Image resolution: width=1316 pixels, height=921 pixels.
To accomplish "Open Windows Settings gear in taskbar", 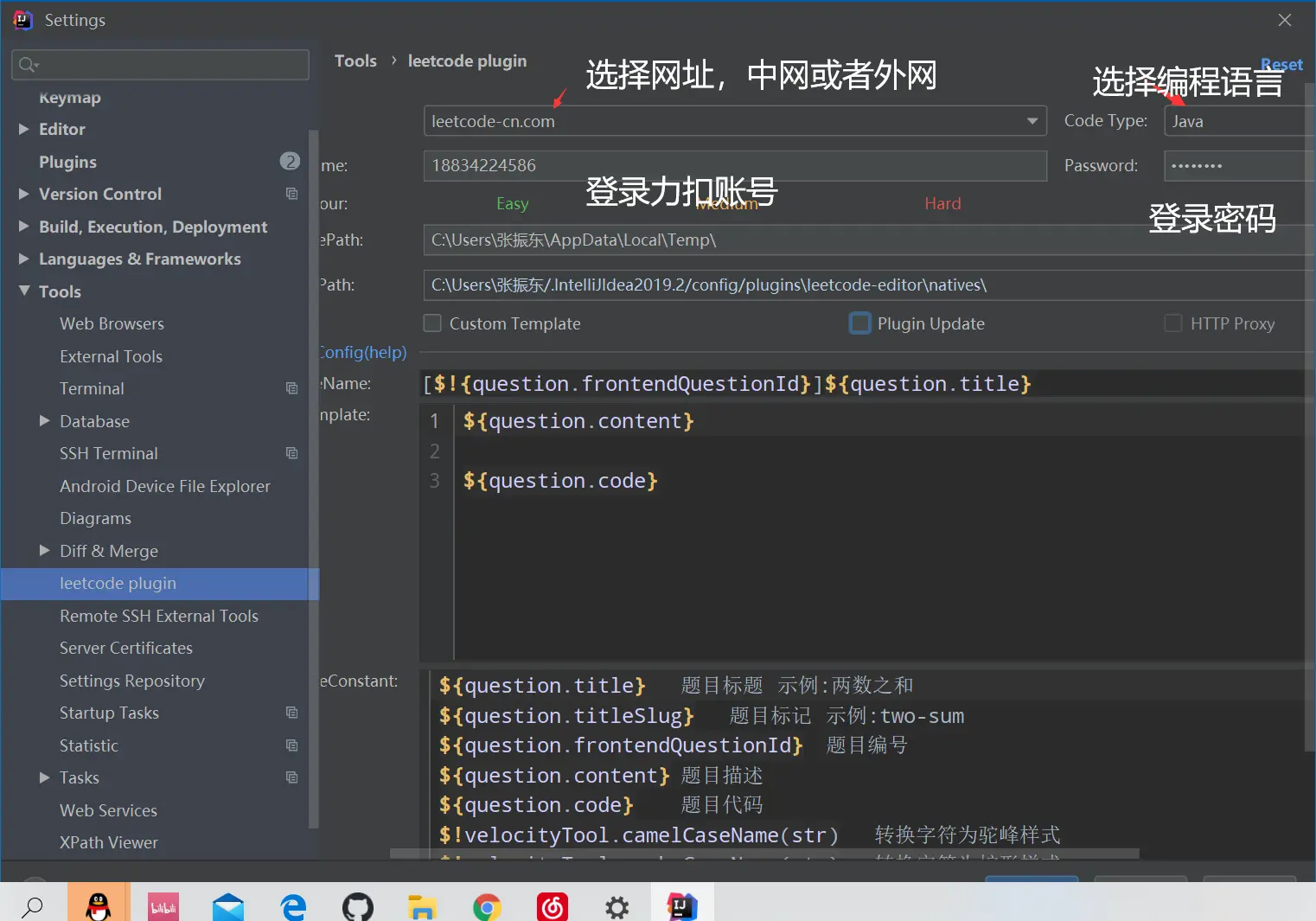I will point(616,906).
